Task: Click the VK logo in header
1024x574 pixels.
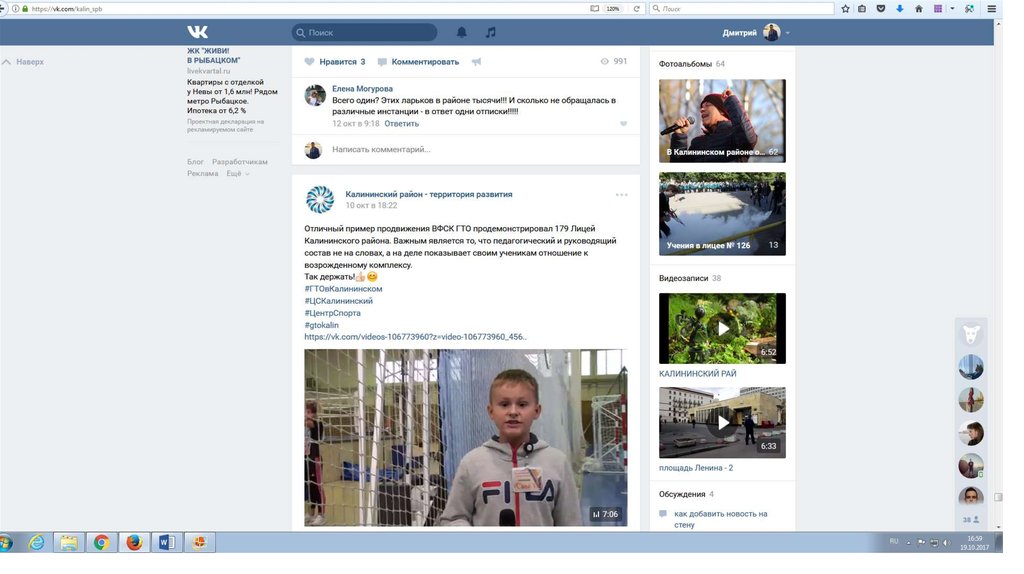Action: [198, 32]
